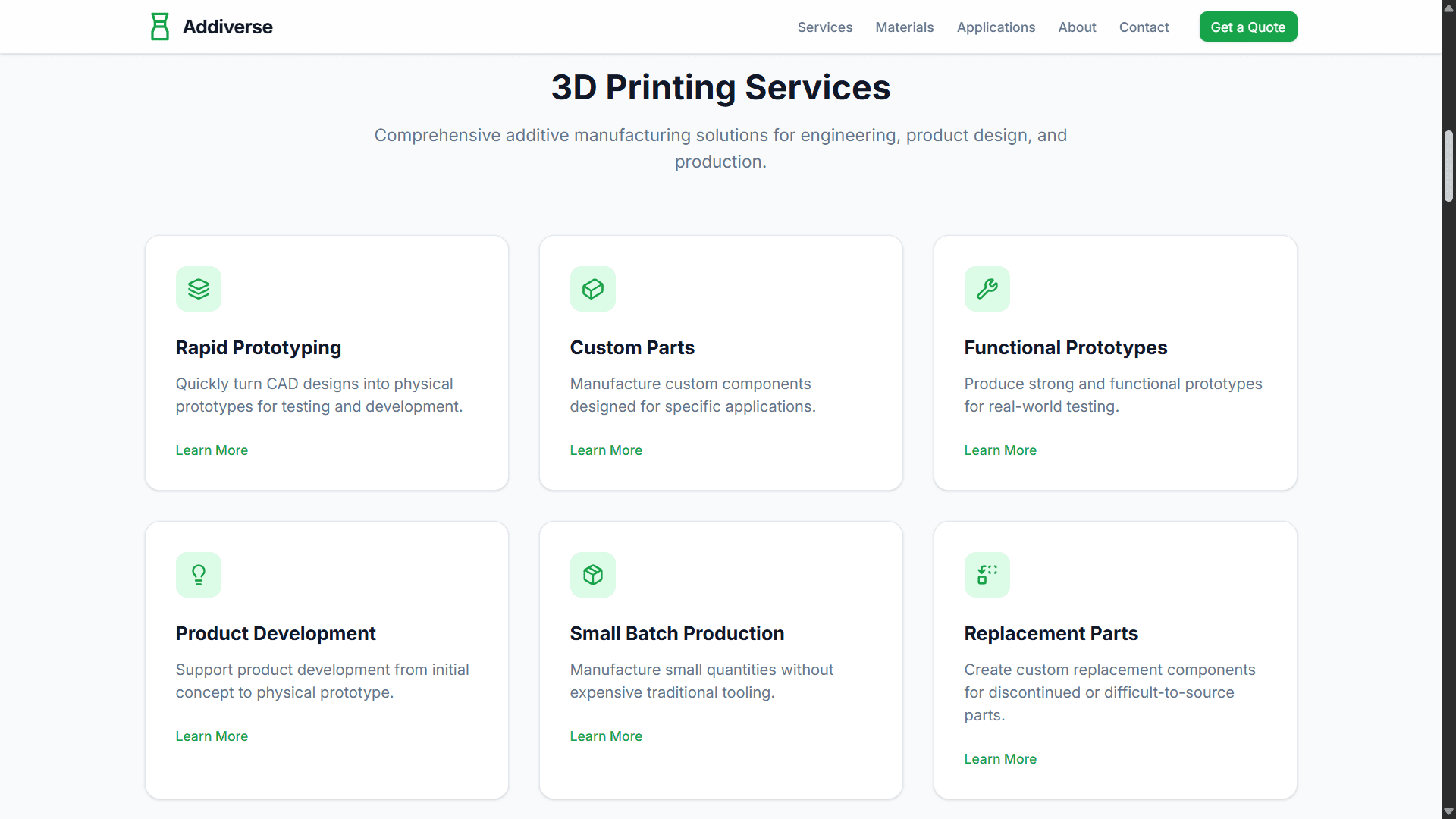Click the Product Development lightbulb icon

(199, 575)
